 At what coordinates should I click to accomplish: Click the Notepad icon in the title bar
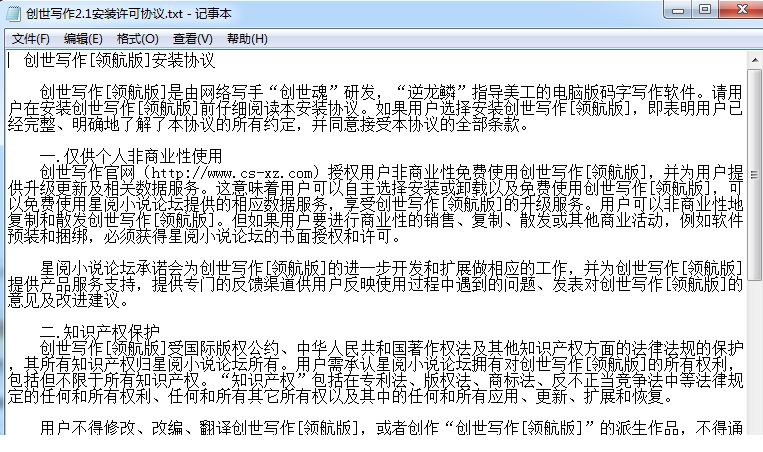coord(14,13)
